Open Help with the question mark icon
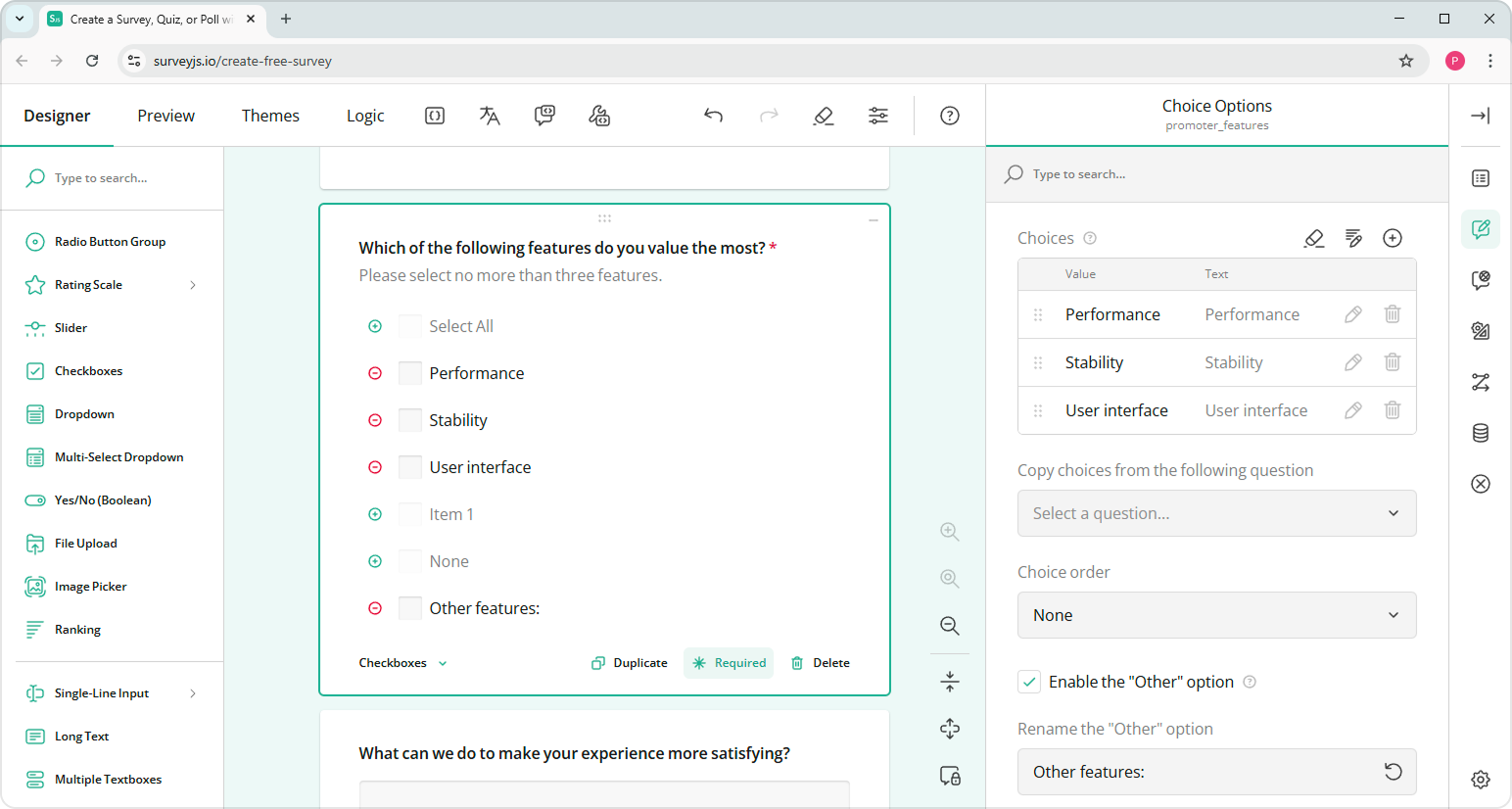This screenshot has height=809, width=1512. [x=949, y=115]
